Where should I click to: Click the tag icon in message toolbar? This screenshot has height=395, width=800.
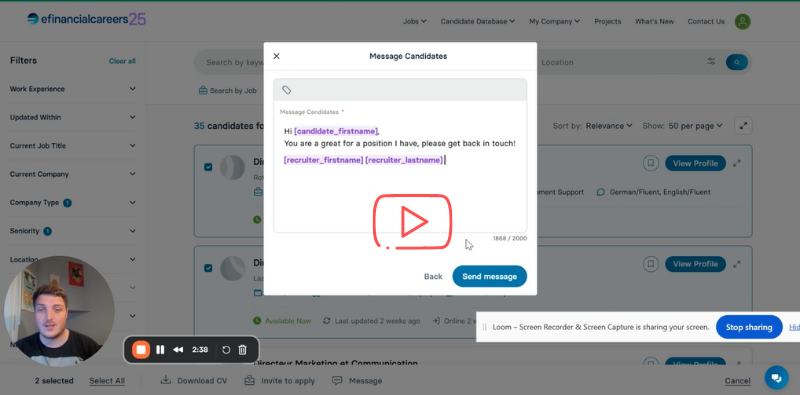click(x=287, y=90)
